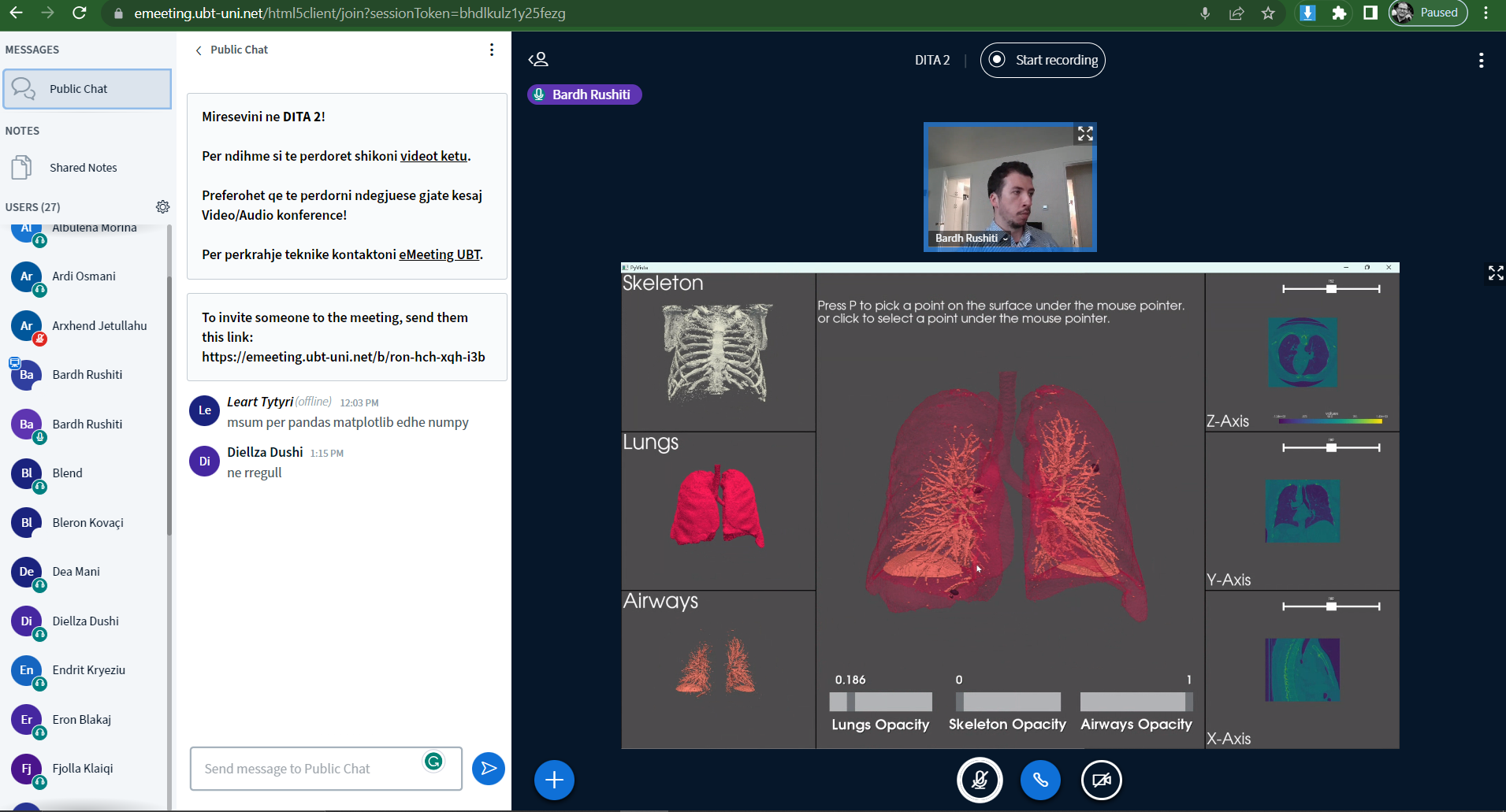Make the presentation fullscreen
Screen dimensions: 1506x812
[x=1495, y=273]
